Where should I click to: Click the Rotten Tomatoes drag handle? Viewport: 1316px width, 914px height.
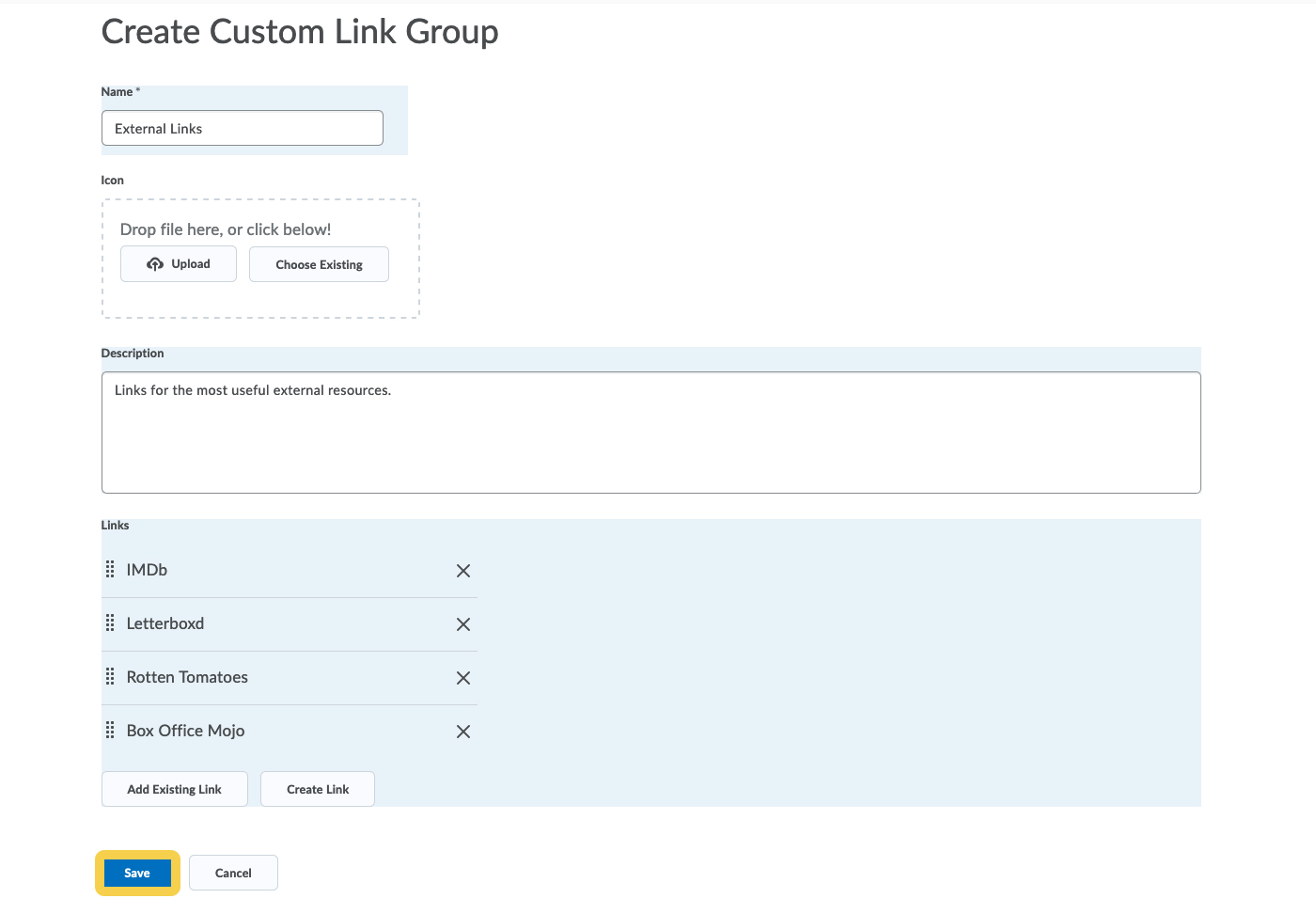point(110,677)
